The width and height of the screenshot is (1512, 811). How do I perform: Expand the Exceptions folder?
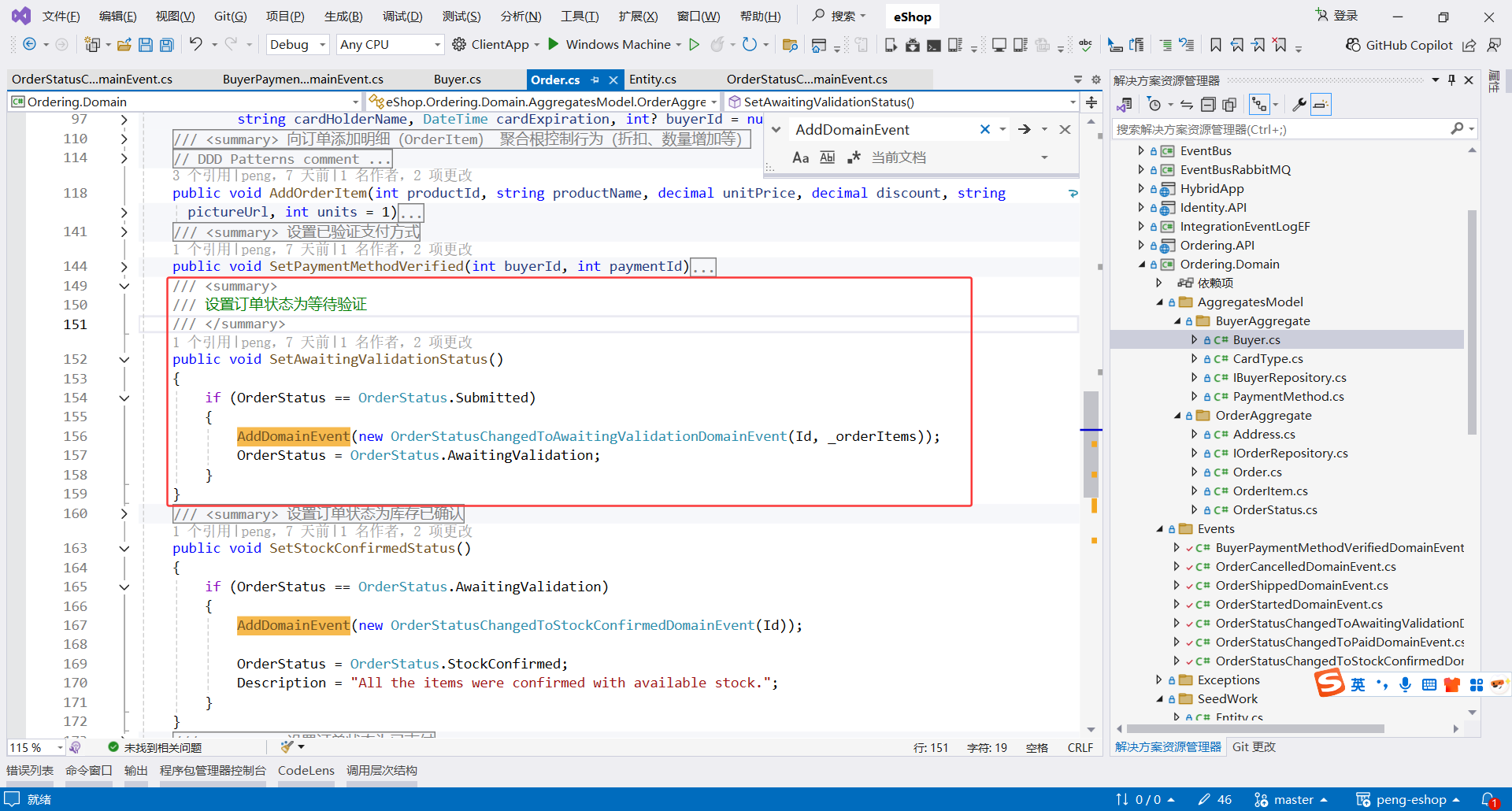tap(1159, 680)
